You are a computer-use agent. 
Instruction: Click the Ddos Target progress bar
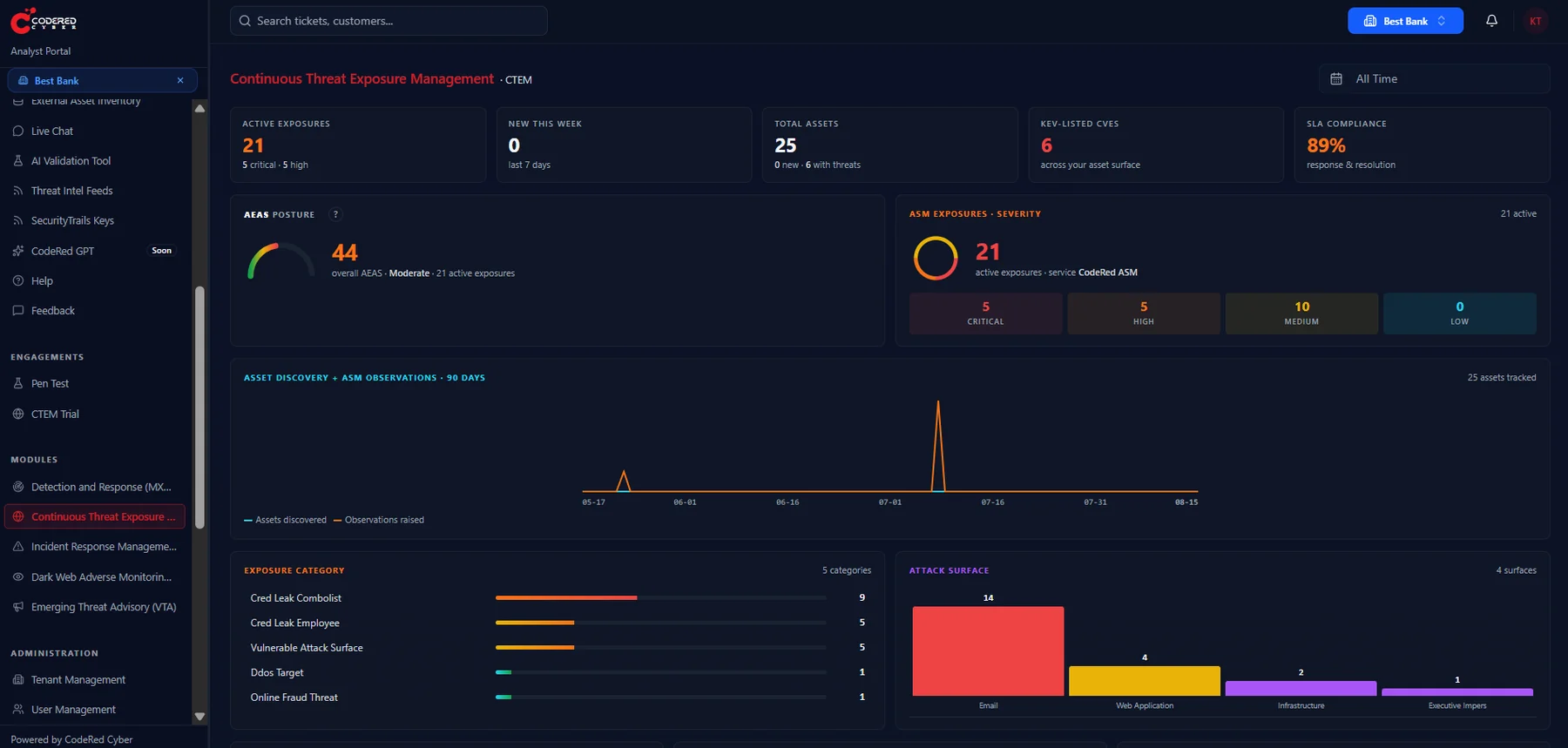pos(660,672)
